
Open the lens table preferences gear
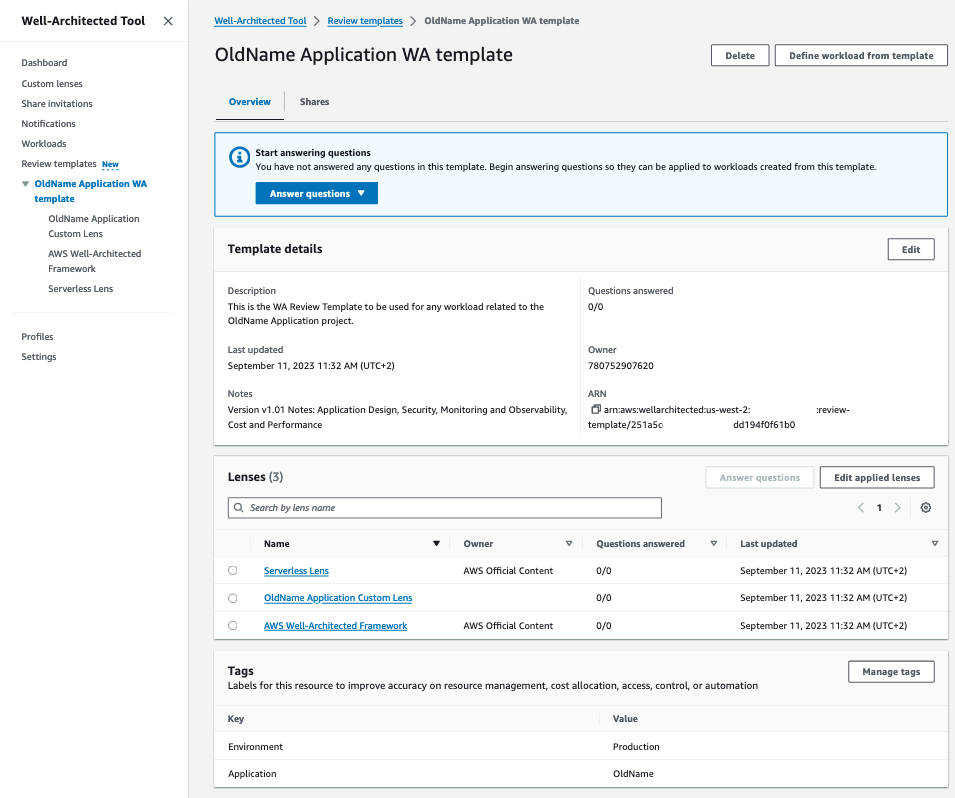coord(925,508)
